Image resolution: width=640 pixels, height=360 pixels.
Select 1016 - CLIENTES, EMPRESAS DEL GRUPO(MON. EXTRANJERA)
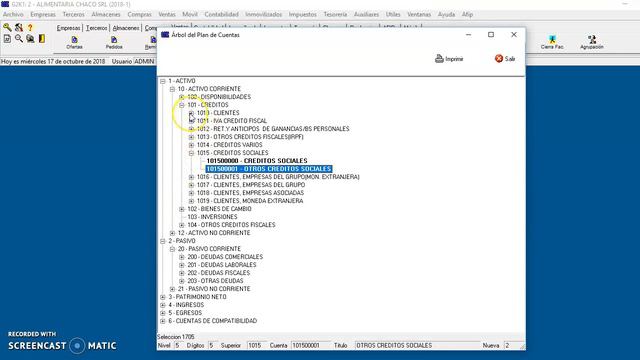[278, 177]
